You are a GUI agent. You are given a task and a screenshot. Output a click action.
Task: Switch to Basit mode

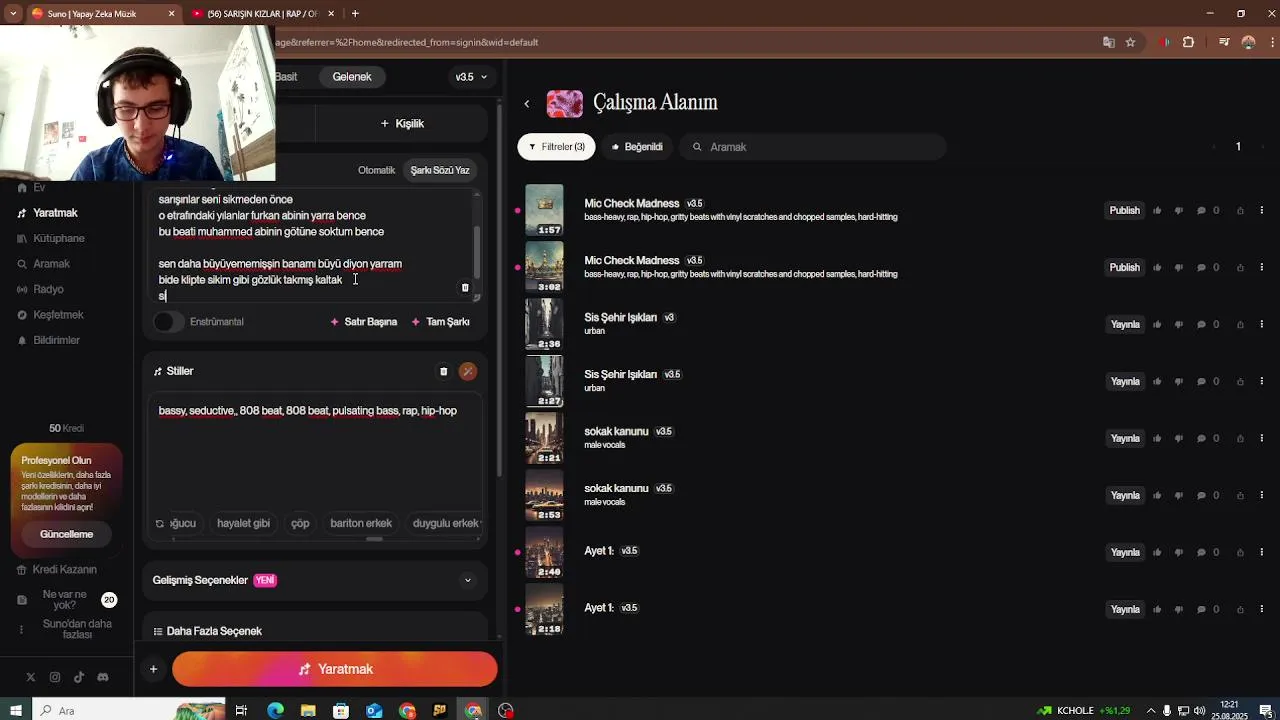pyautogui.click(x=286, y=77)
